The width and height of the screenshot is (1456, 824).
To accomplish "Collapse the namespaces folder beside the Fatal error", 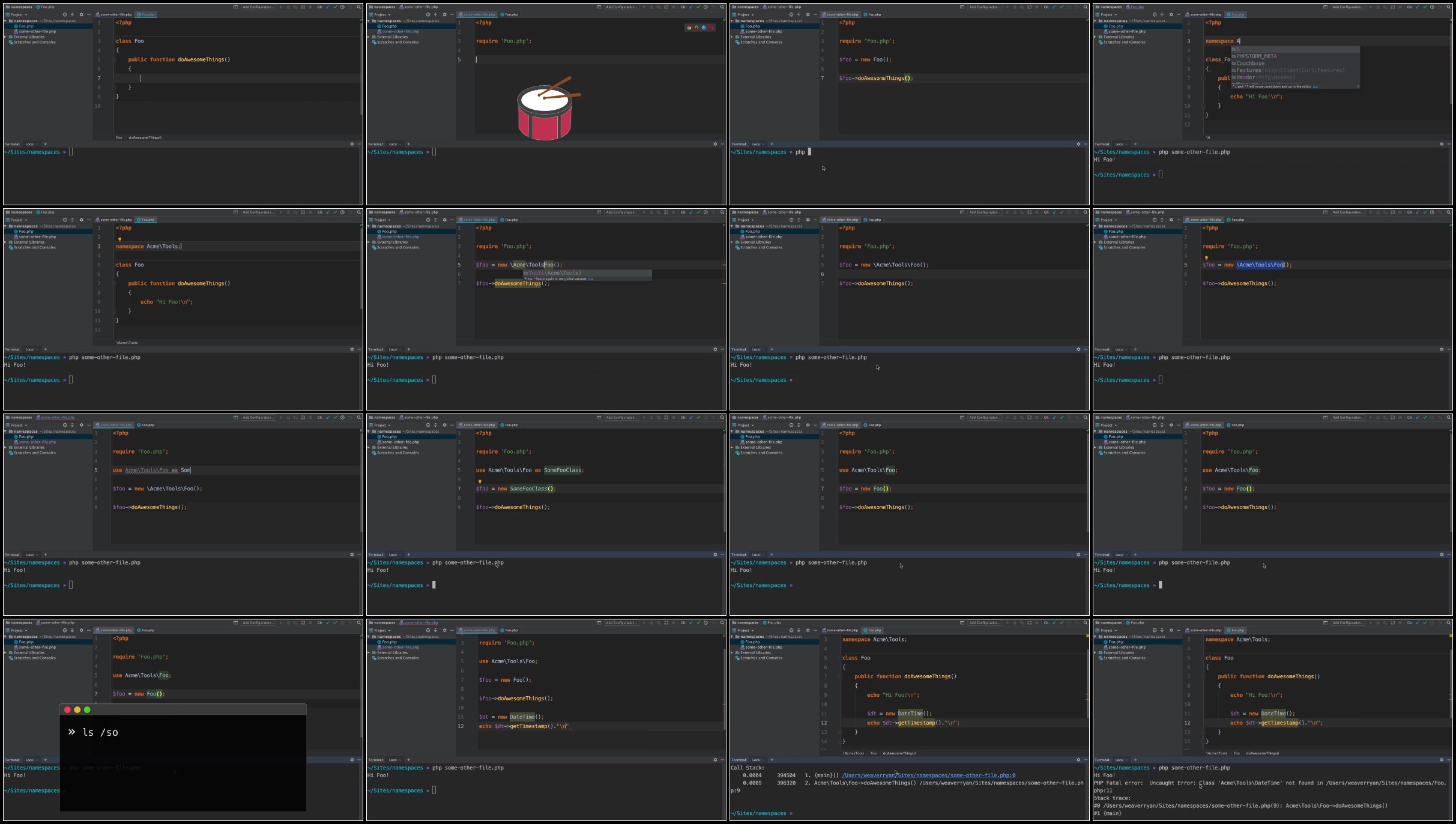I will coord(1096,637).
